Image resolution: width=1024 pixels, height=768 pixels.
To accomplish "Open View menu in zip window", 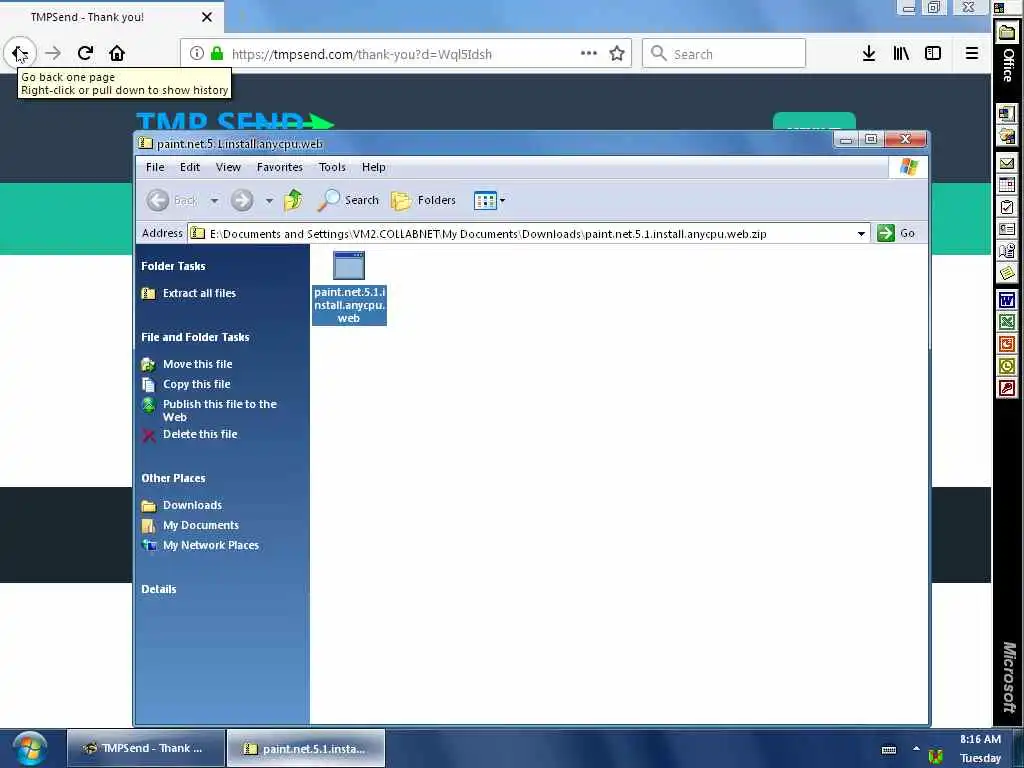I will click(229, 167).
